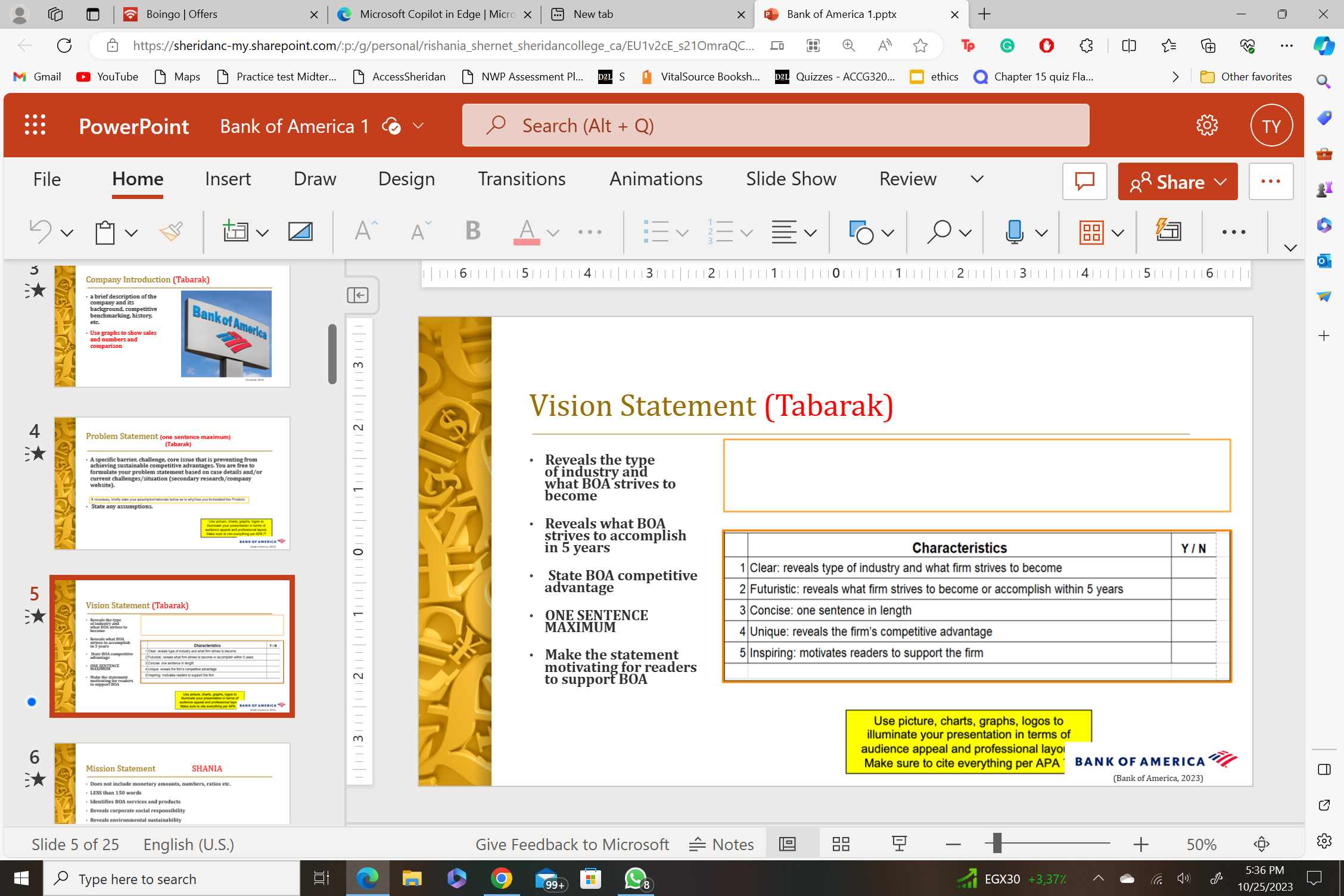Toggle Normal view in status bar
The width and height of the screenshot is (1344, 896).
(788, 844)
